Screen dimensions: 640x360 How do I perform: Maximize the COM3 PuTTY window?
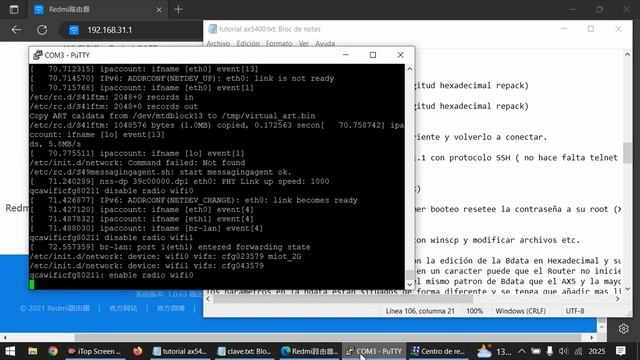[373, 55]
